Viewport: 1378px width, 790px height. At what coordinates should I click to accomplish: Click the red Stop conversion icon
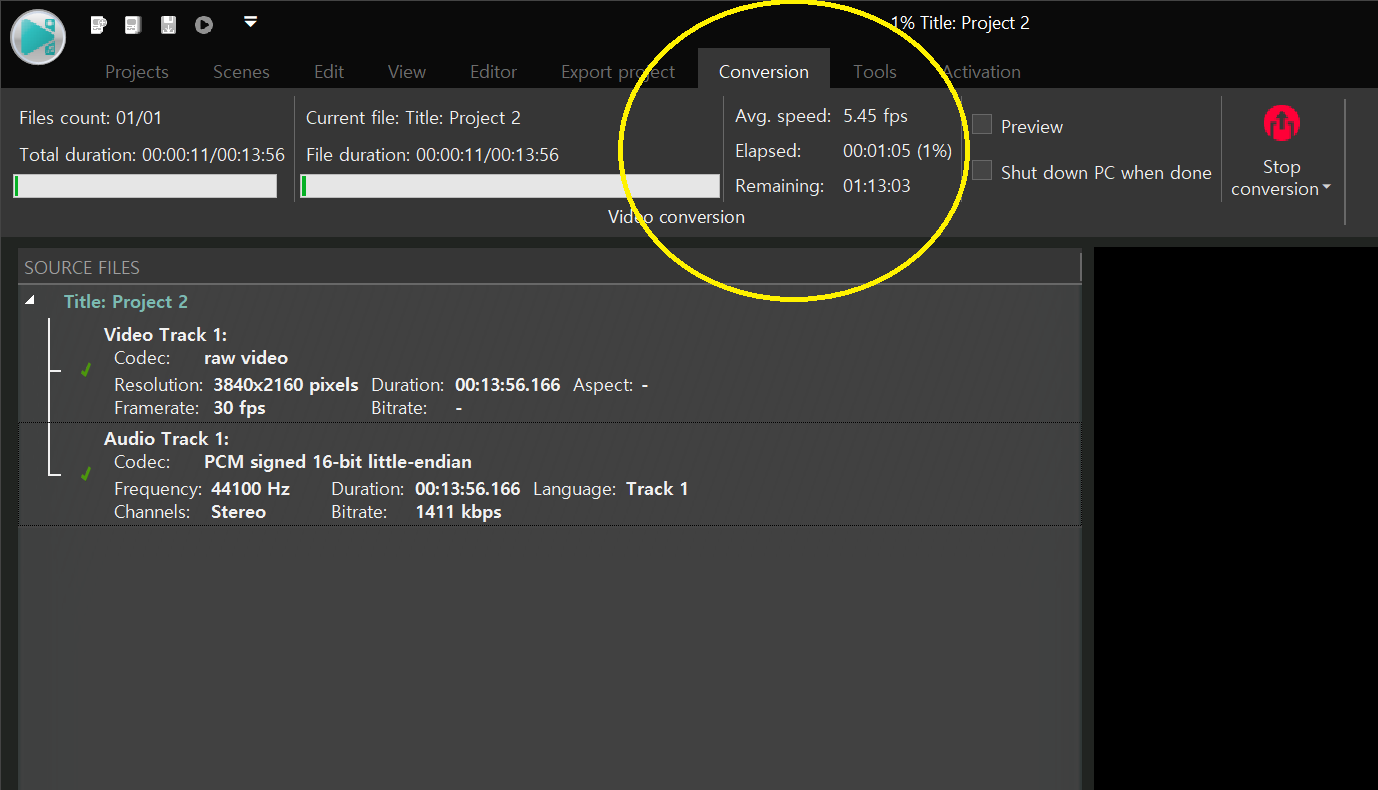click(x=1280, y=124)
